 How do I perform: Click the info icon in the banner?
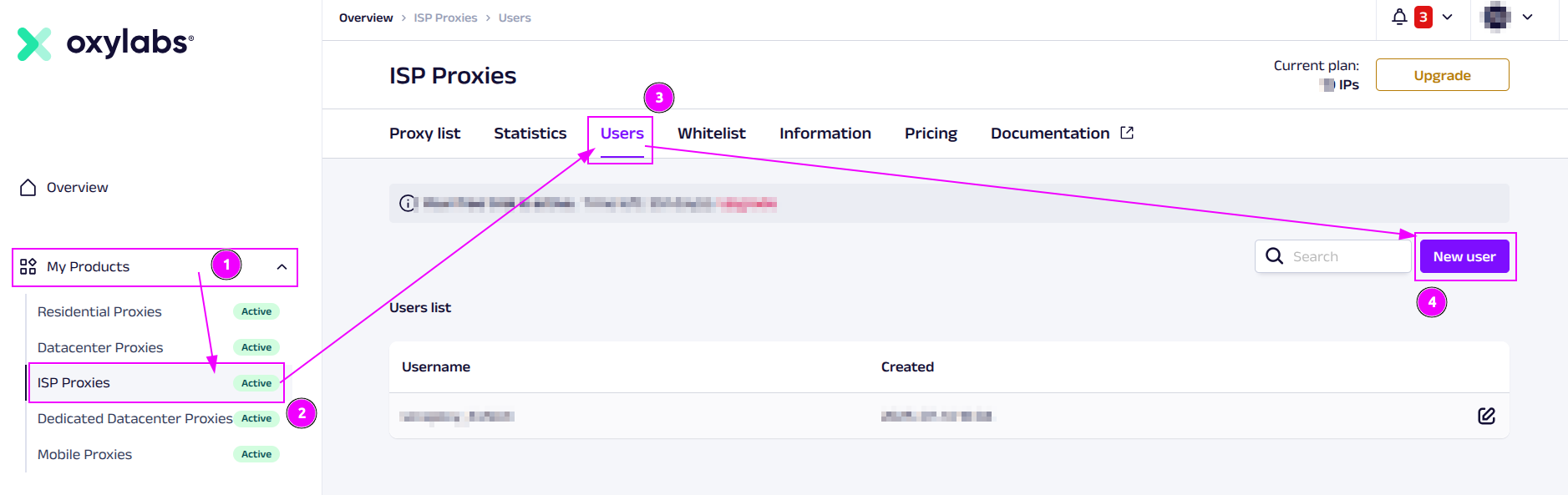[x=408, y=203]
